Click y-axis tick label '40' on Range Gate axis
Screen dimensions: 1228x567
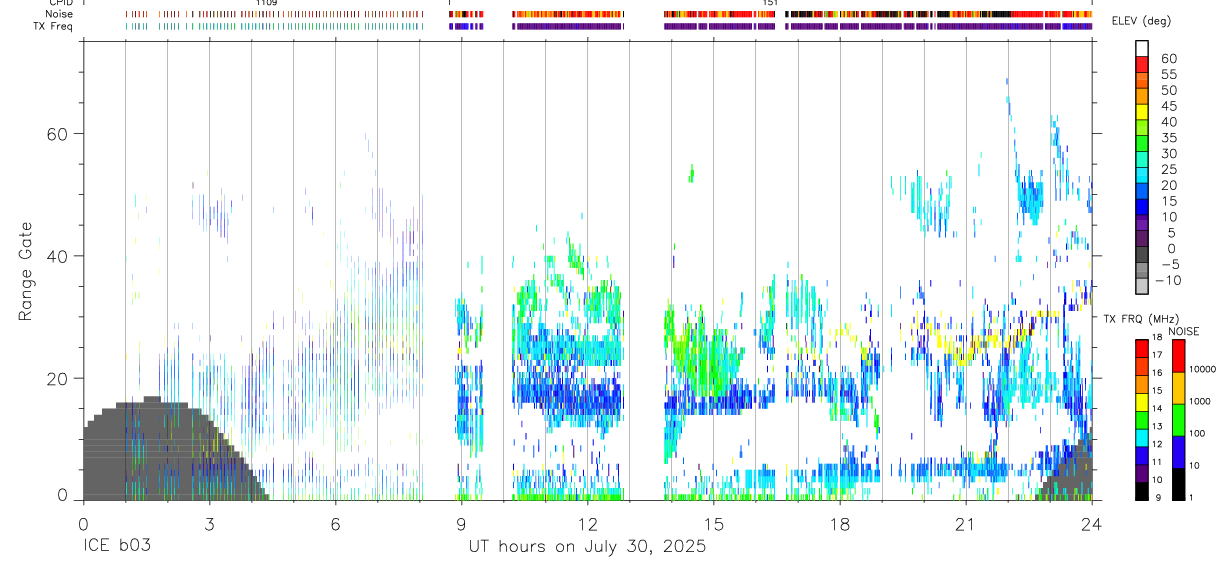(x=56, y=256)
